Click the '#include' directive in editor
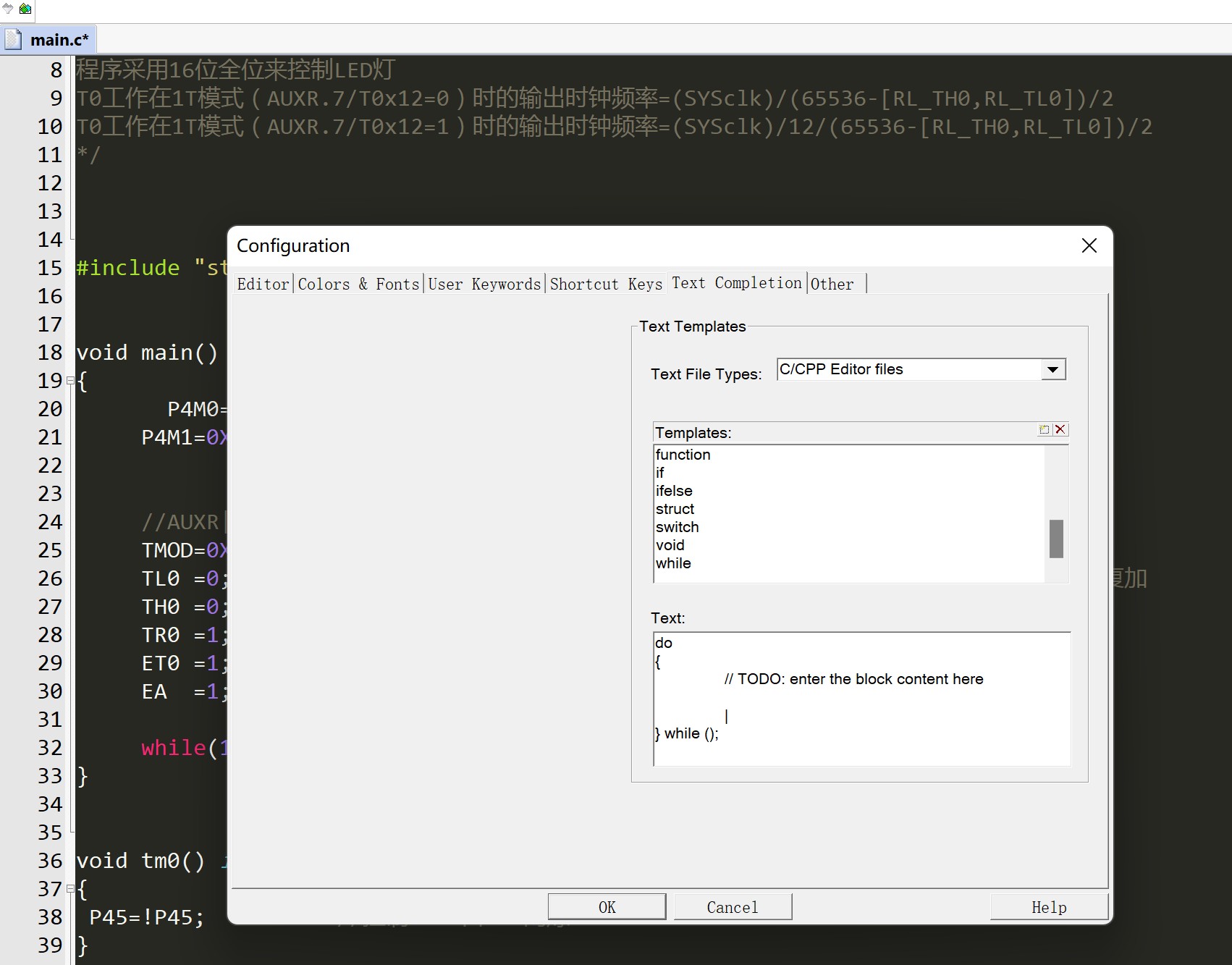The image size is (1232, 965). tap(128, 268)
